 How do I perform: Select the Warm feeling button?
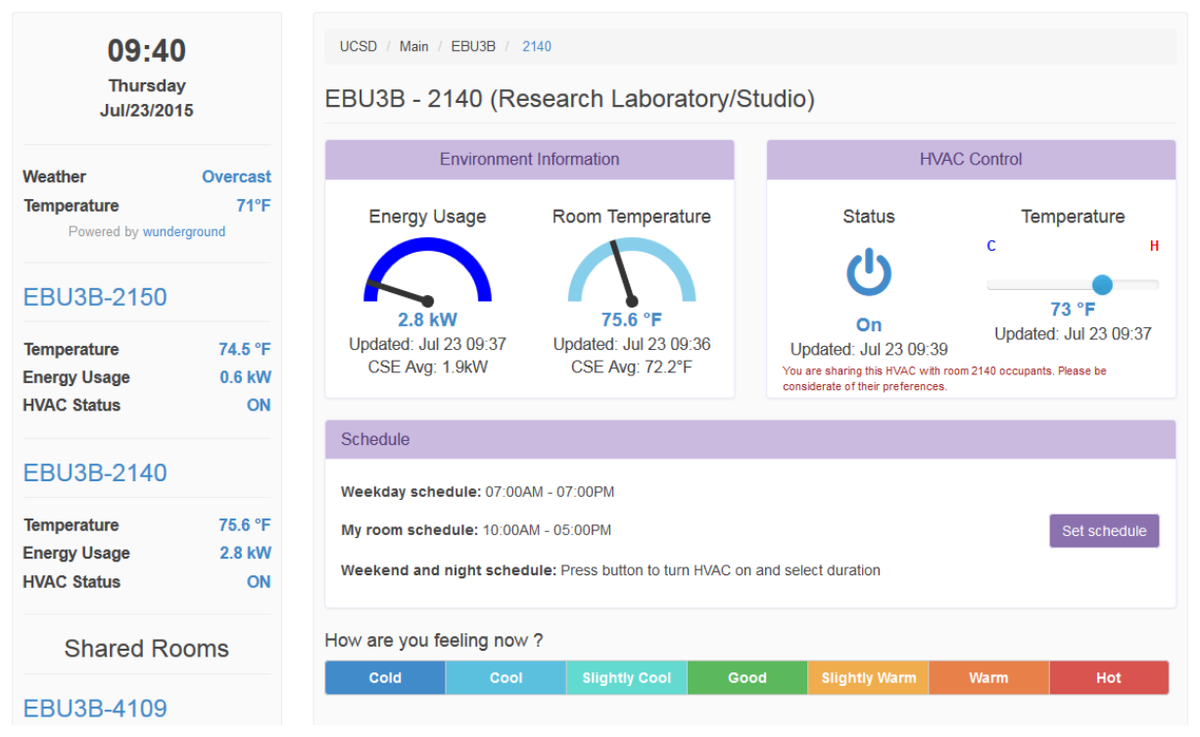pos(989,678)
